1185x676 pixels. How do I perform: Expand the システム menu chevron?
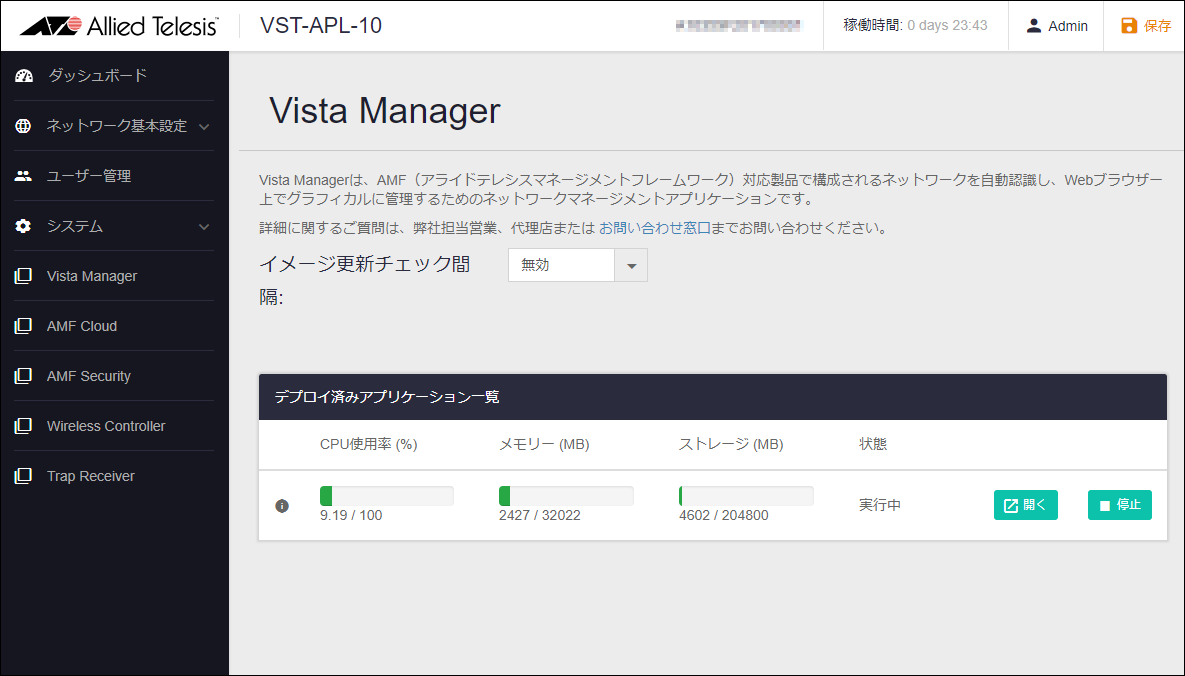(x=204, y=227)
